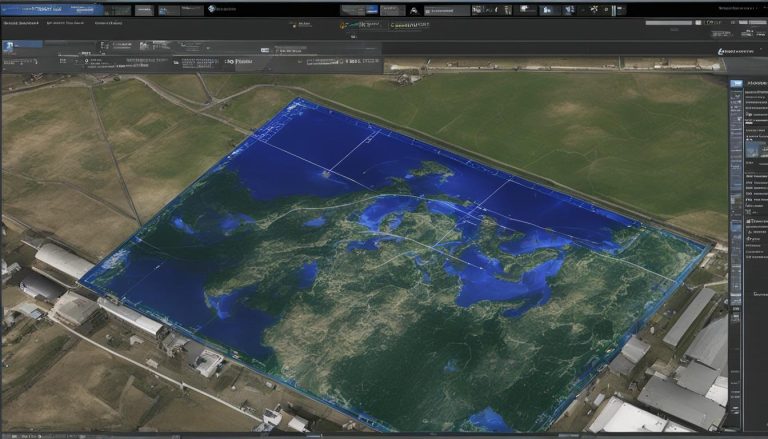Click the small white badge button in options bar
This screenshot has width=768, height=439.
point(265,50)
